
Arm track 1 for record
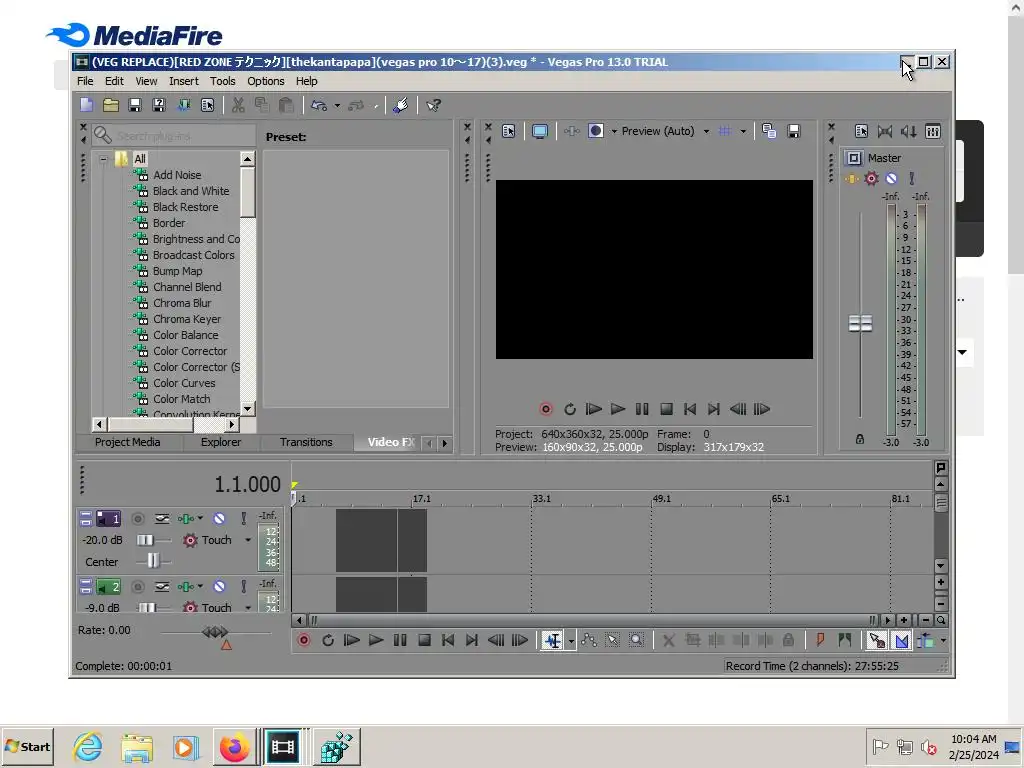click(x=138, y=519)
